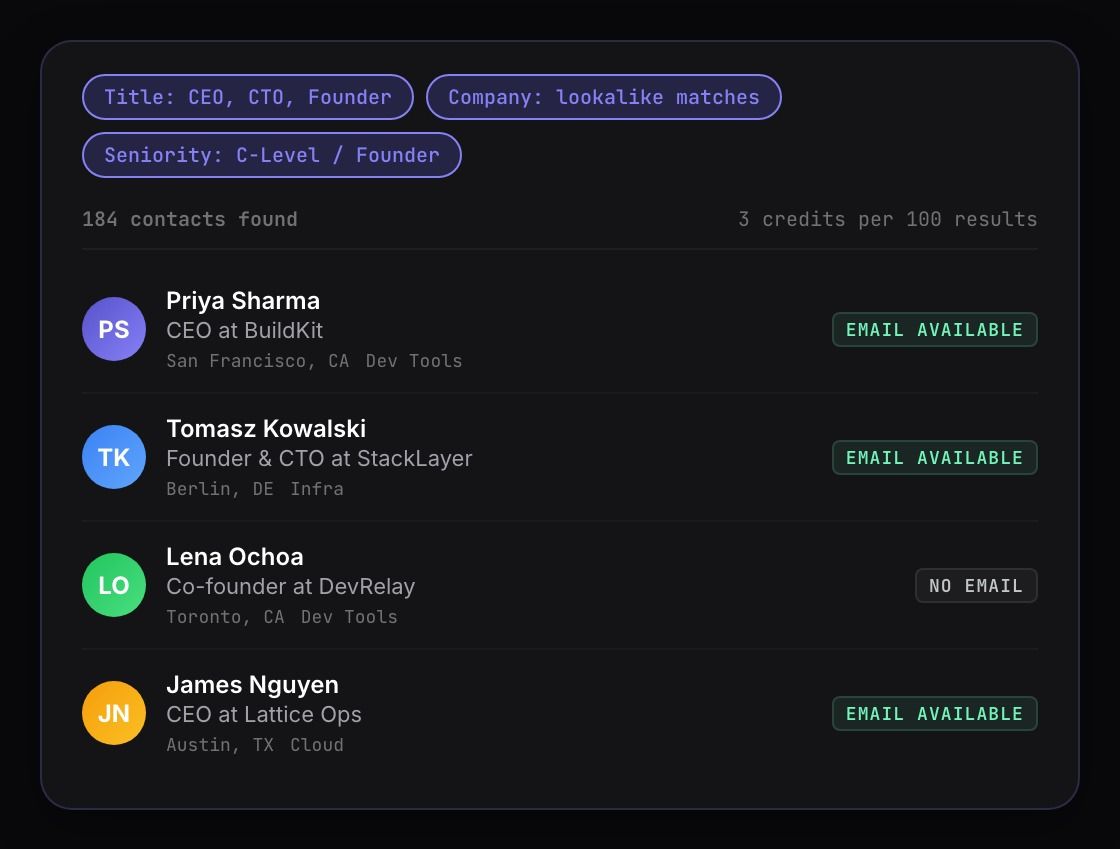Open James Nguyen's JN avatar
Viewport: 1120px width, 849px height.
coord(114,713)
